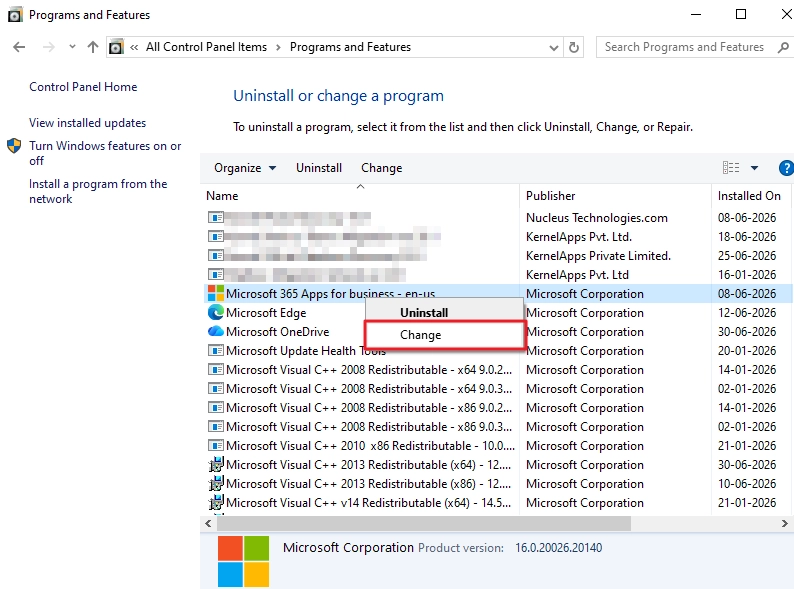Open View installed updates link
Viewport: 794px width, 589px height.
click(x=87, y=123)
